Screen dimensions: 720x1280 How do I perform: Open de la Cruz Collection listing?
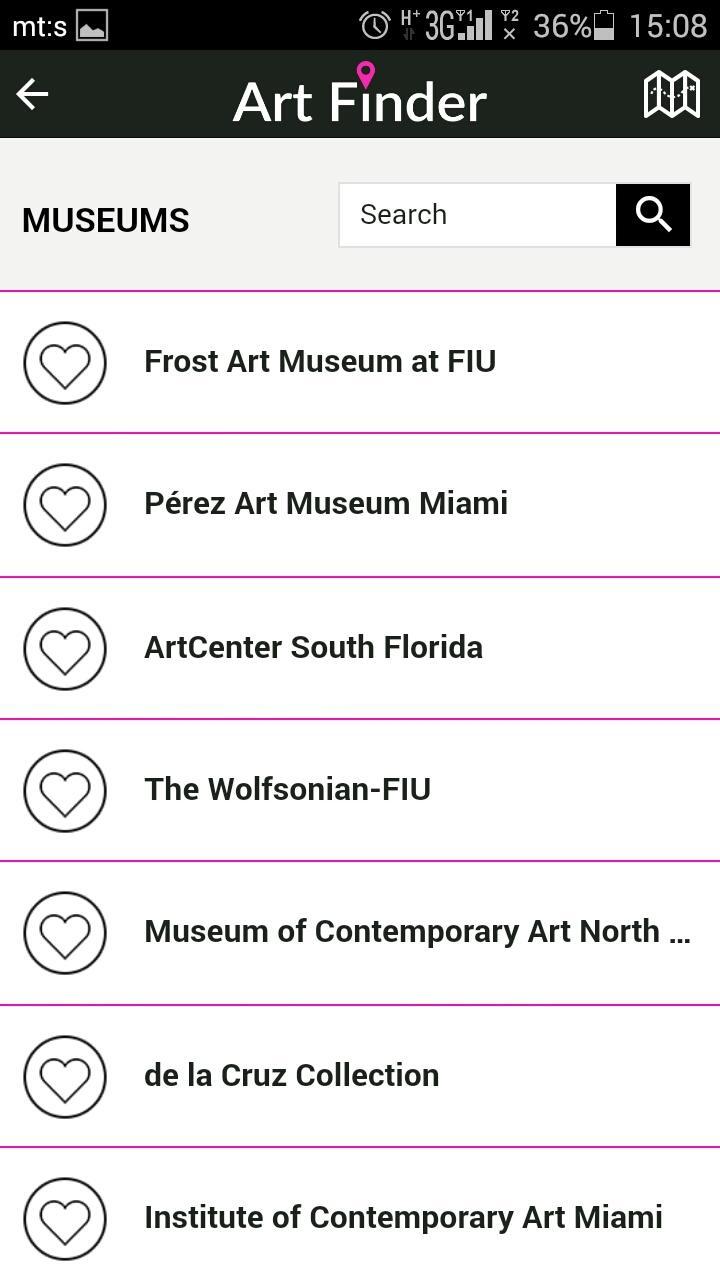(x=360, y=1076)
